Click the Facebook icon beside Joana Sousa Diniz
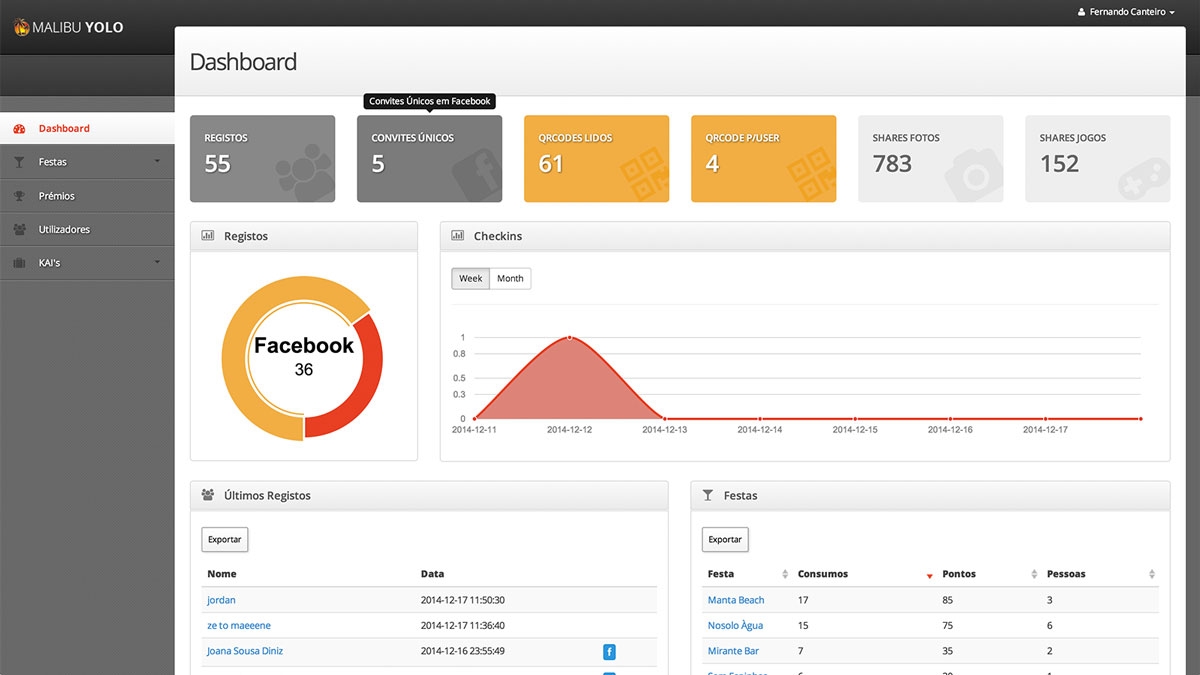Viewport: 1200px width, 675px height. [609, 652]
